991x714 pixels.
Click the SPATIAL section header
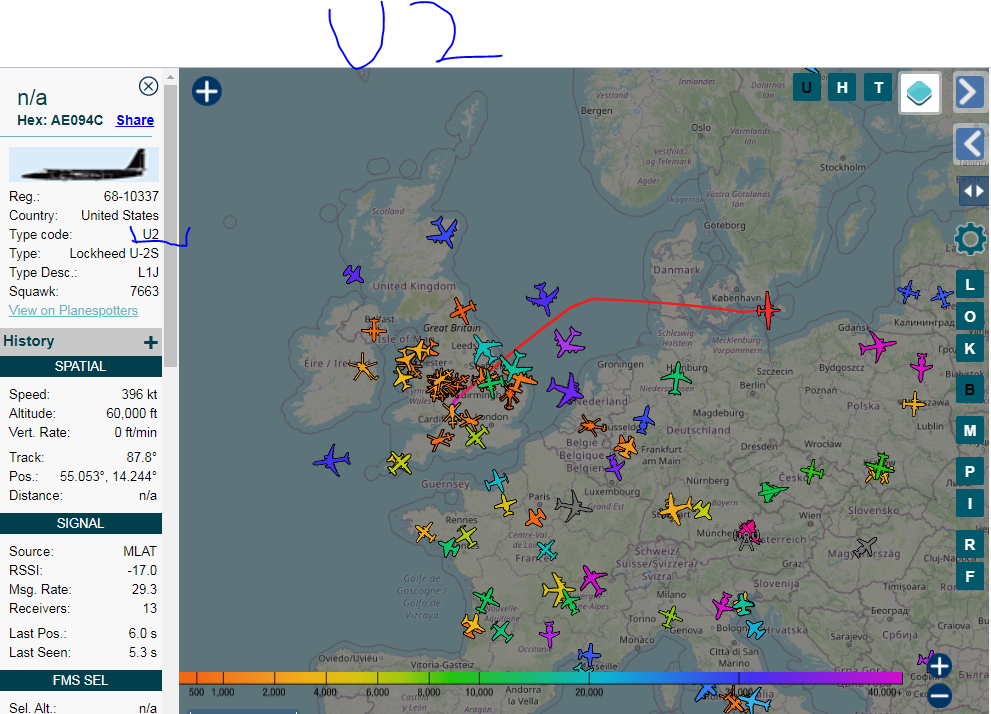tap(81, 366)
